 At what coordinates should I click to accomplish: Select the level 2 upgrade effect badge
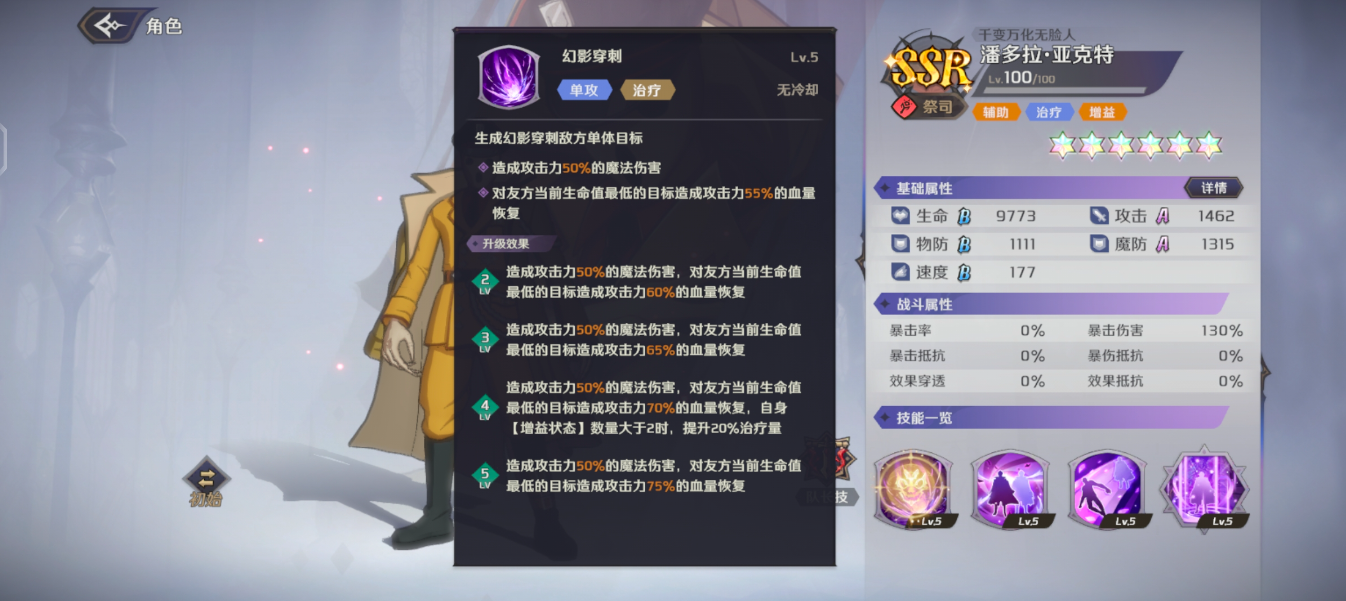click(x=485, y=282)
